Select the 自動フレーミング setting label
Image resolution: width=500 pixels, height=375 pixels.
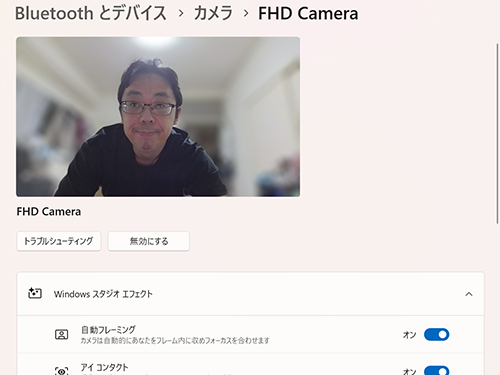[108, 330]
